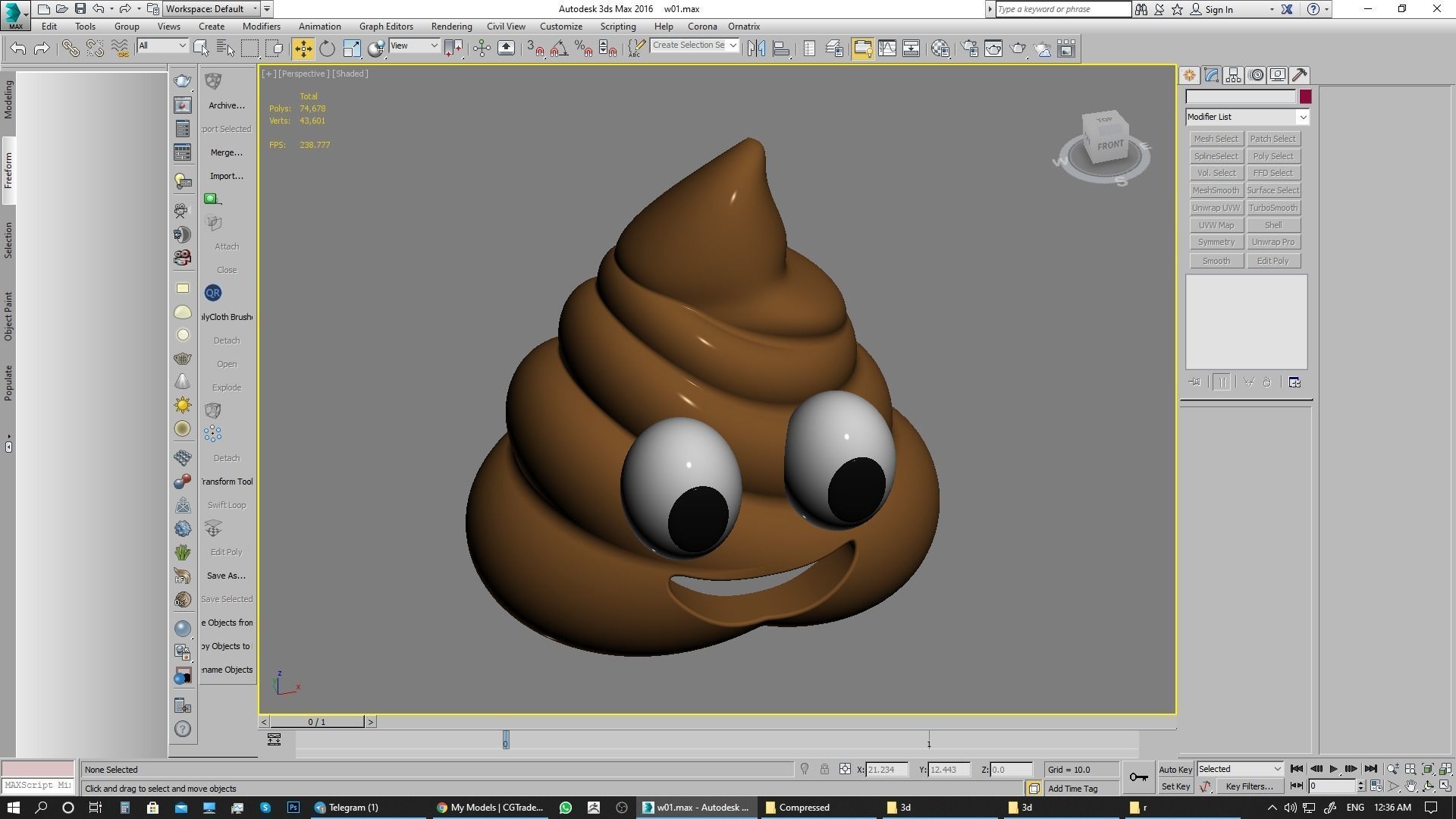Toggle Spinner Snap
The image size is (1456, 819).
pyautogui.click(x=607, y=49)
